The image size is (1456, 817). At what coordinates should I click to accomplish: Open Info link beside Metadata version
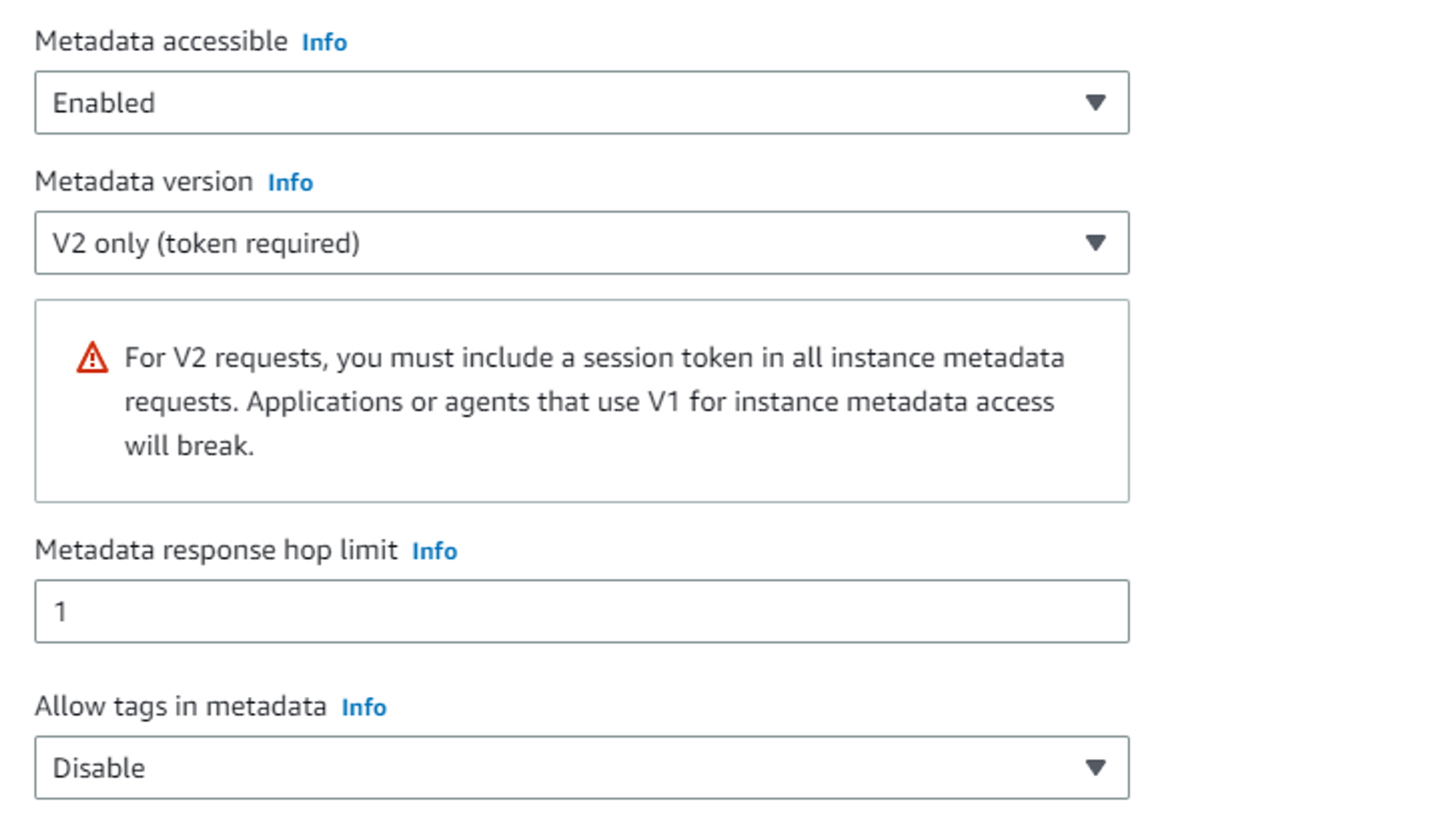290,183
